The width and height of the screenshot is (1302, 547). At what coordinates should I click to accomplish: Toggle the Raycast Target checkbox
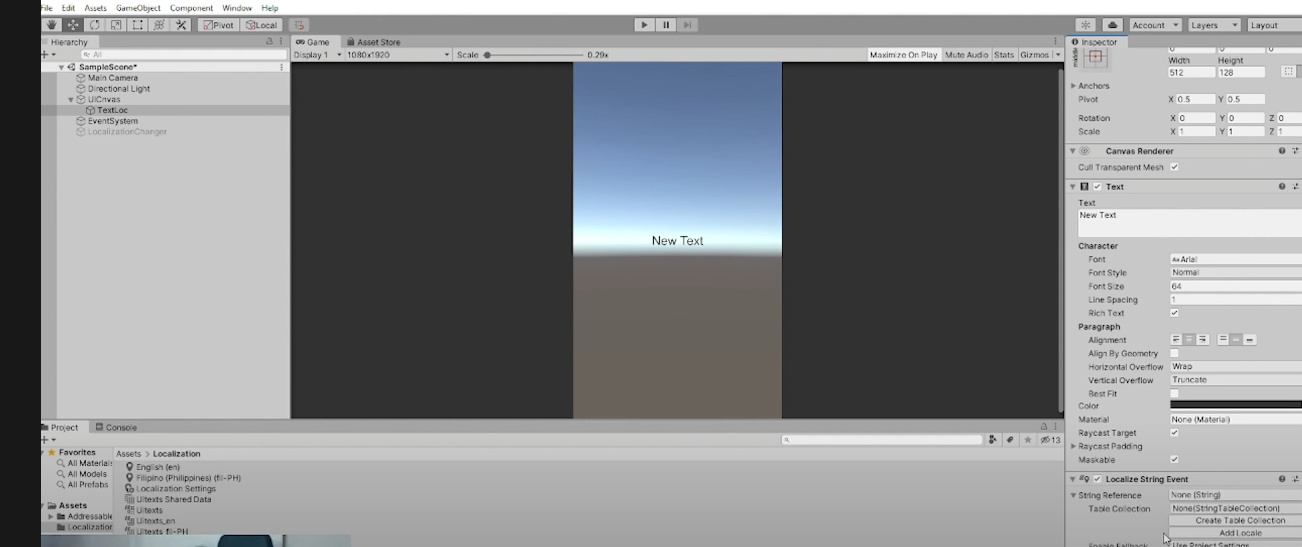1174,433
